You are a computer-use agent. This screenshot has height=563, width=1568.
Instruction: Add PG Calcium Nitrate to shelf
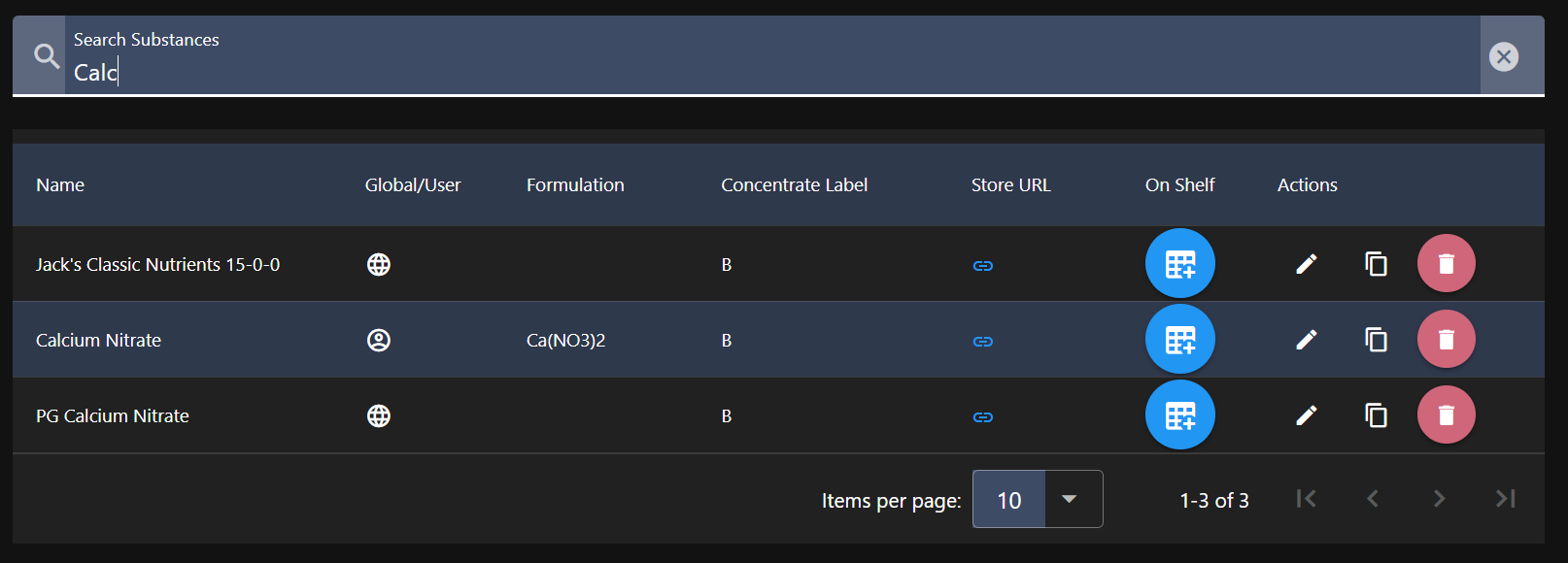[x=1179, y=414]
